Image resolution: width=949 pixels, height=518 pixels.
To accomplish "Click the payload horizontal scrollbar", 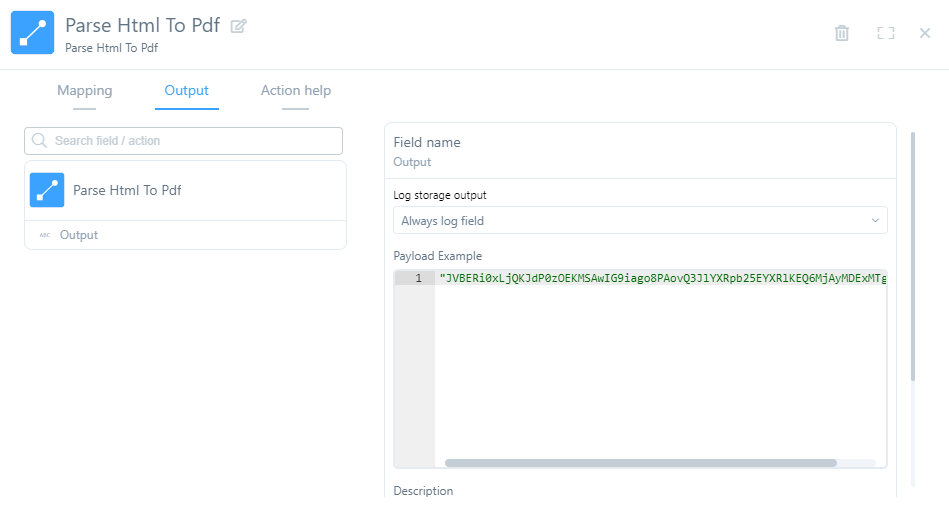I will [640, 463].
